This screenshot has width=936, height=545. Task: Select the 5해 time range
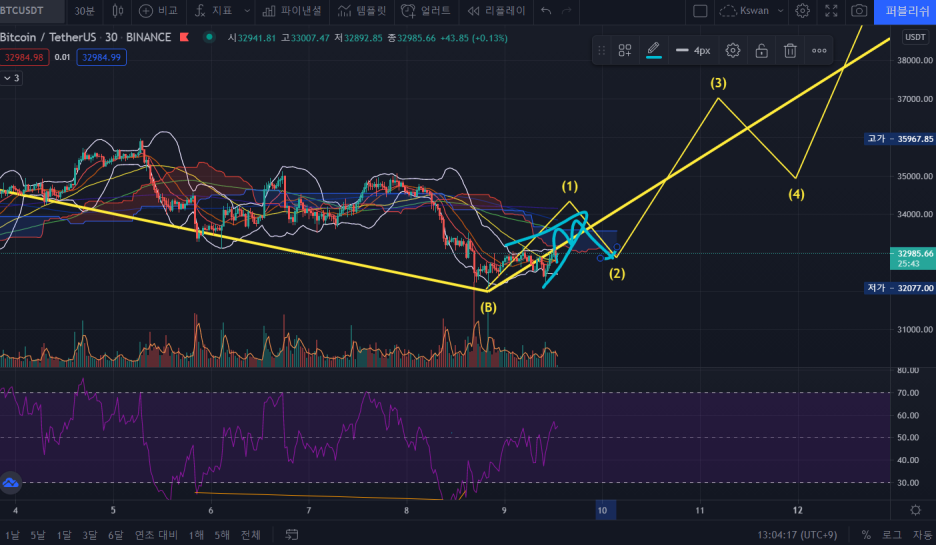[222, 535]
